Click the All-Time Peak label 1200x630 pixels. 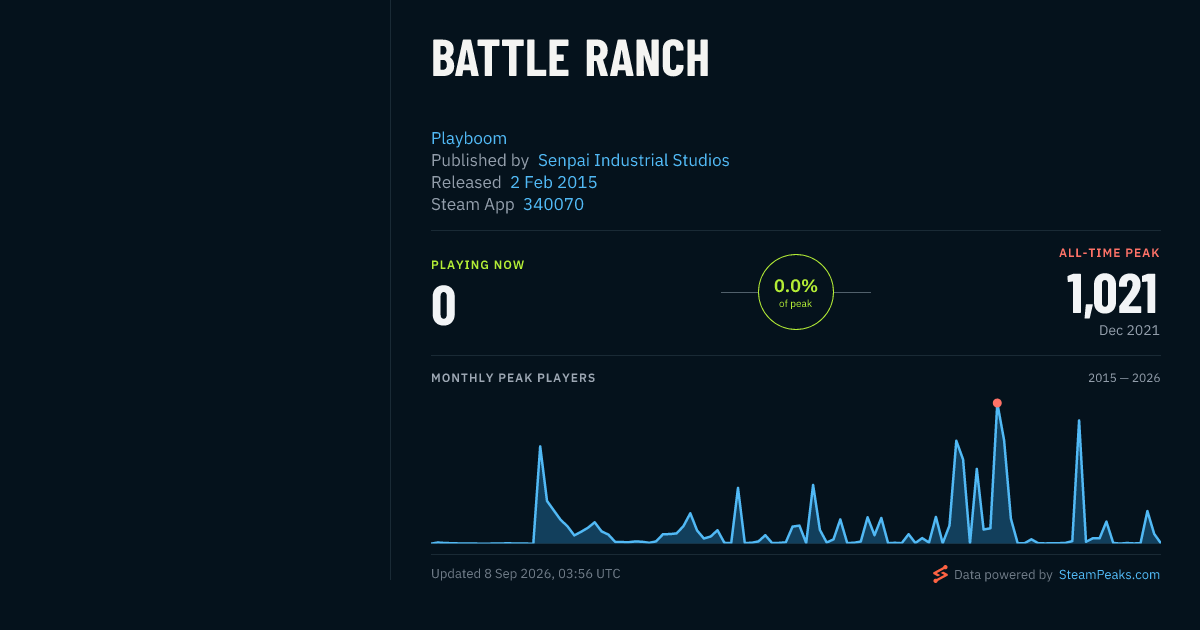1109,253
